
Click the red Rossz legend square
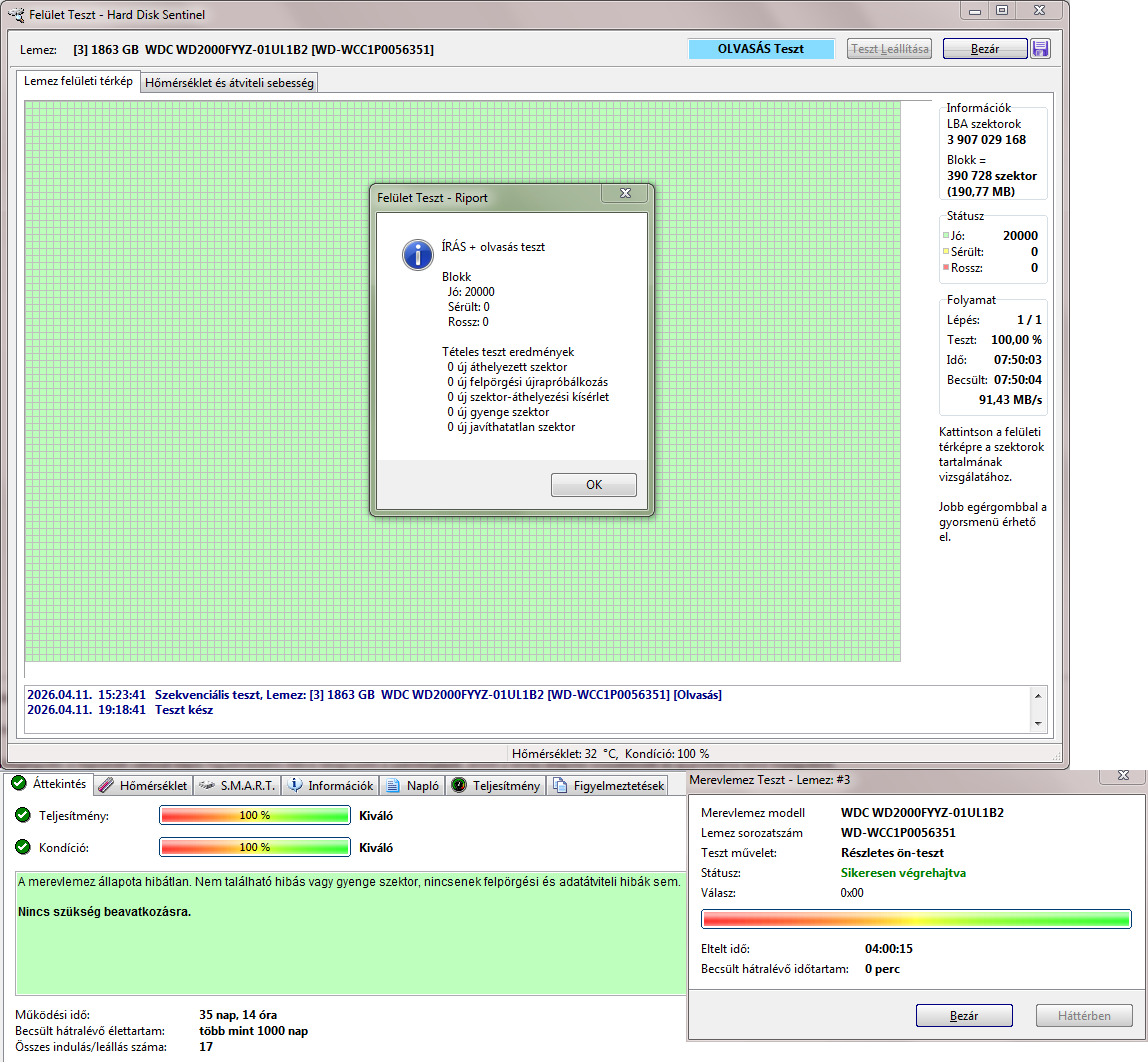pos(946,267)
